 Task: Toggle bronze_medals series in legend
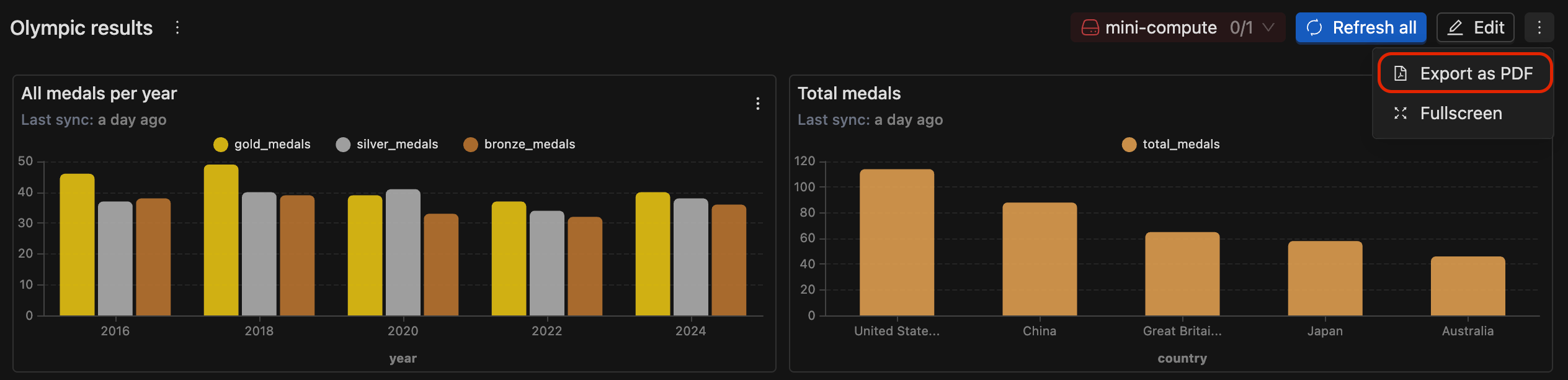(x=519, y=145)
